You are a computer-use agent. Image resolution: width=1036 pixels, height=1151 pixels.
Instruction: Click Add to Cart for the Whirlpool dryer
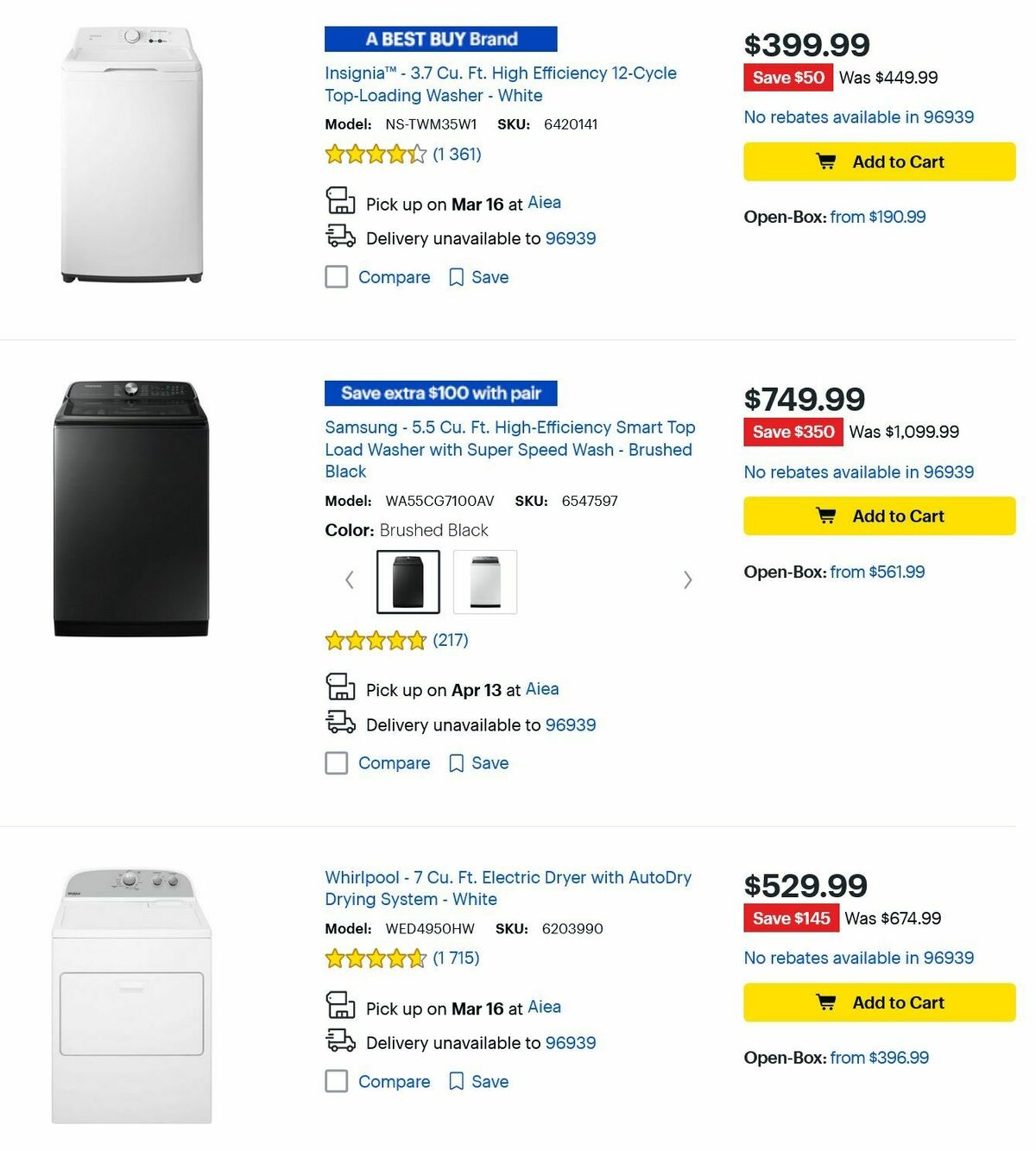[878, 1002]
